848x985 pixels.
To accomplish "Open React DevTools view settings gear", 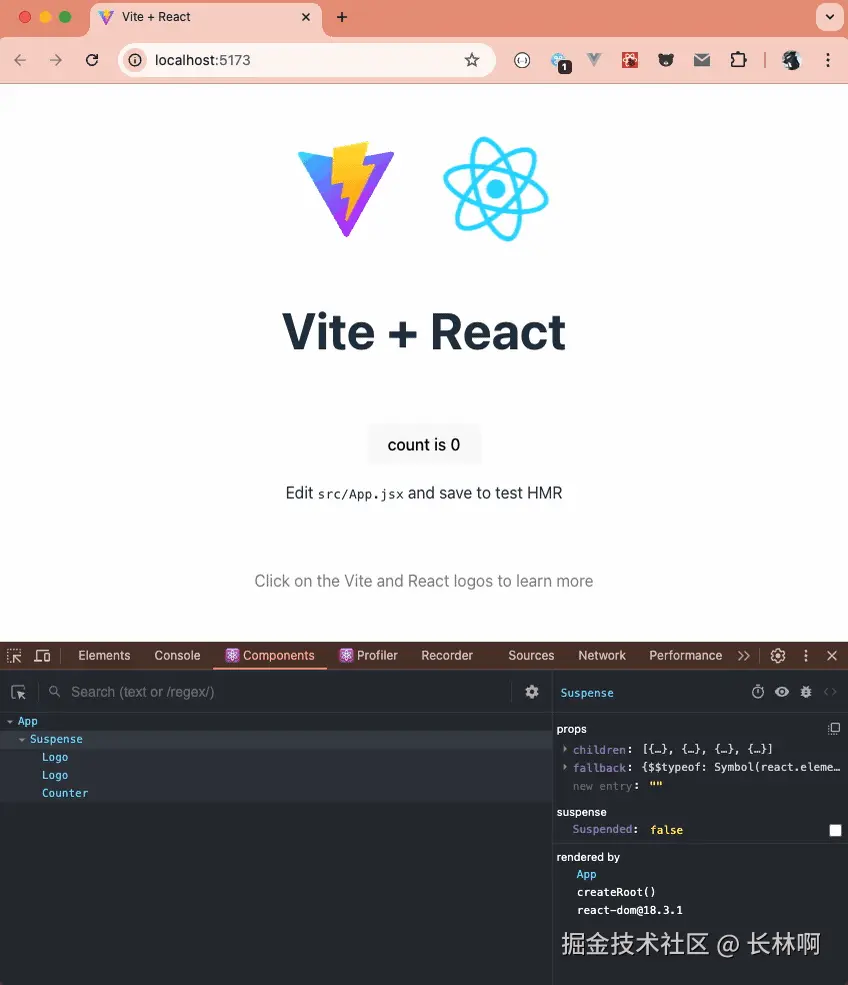I will click(532, 692).
